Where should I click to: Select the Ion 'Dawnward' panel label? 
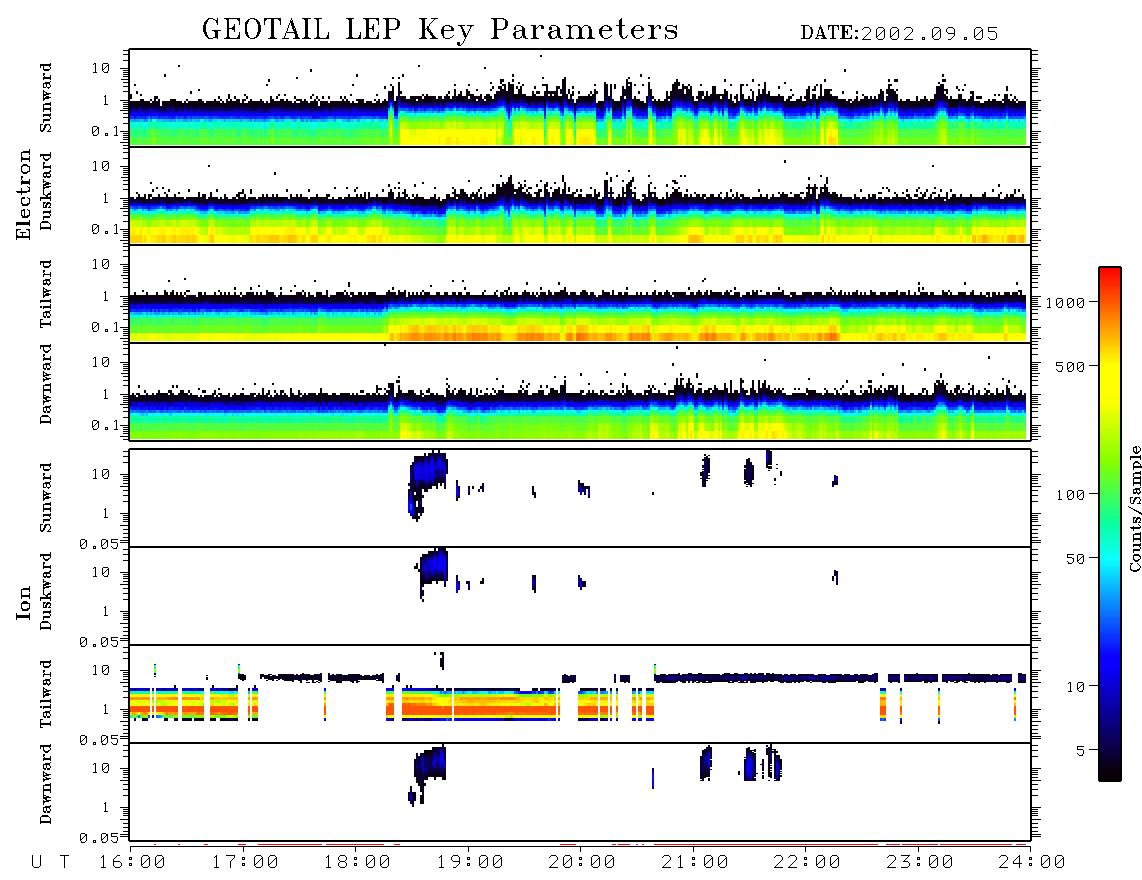pos(46,784)
